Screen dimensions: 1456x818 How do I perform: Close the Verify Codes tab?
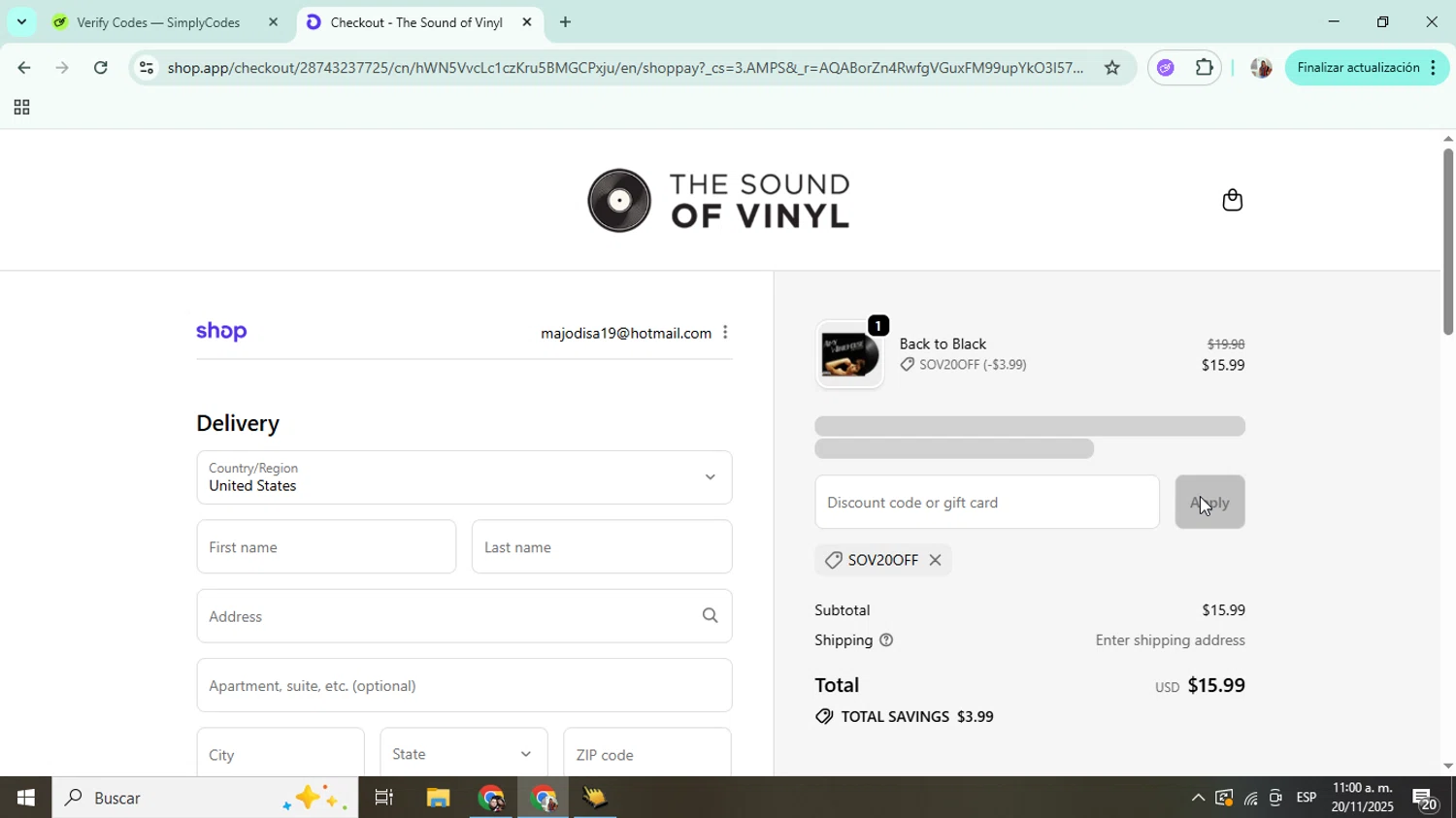[x=273, y=22]
